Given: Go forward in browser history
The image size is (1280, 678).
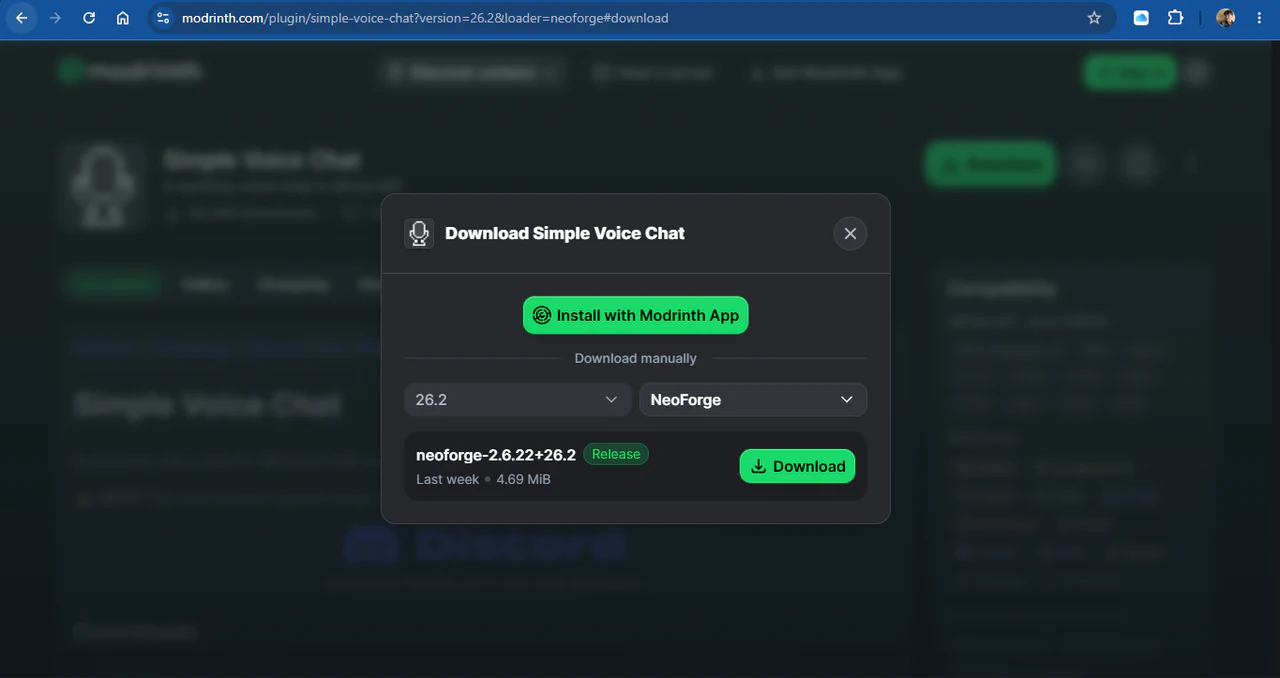Looking at the screenshot, I should click(55, 18).
